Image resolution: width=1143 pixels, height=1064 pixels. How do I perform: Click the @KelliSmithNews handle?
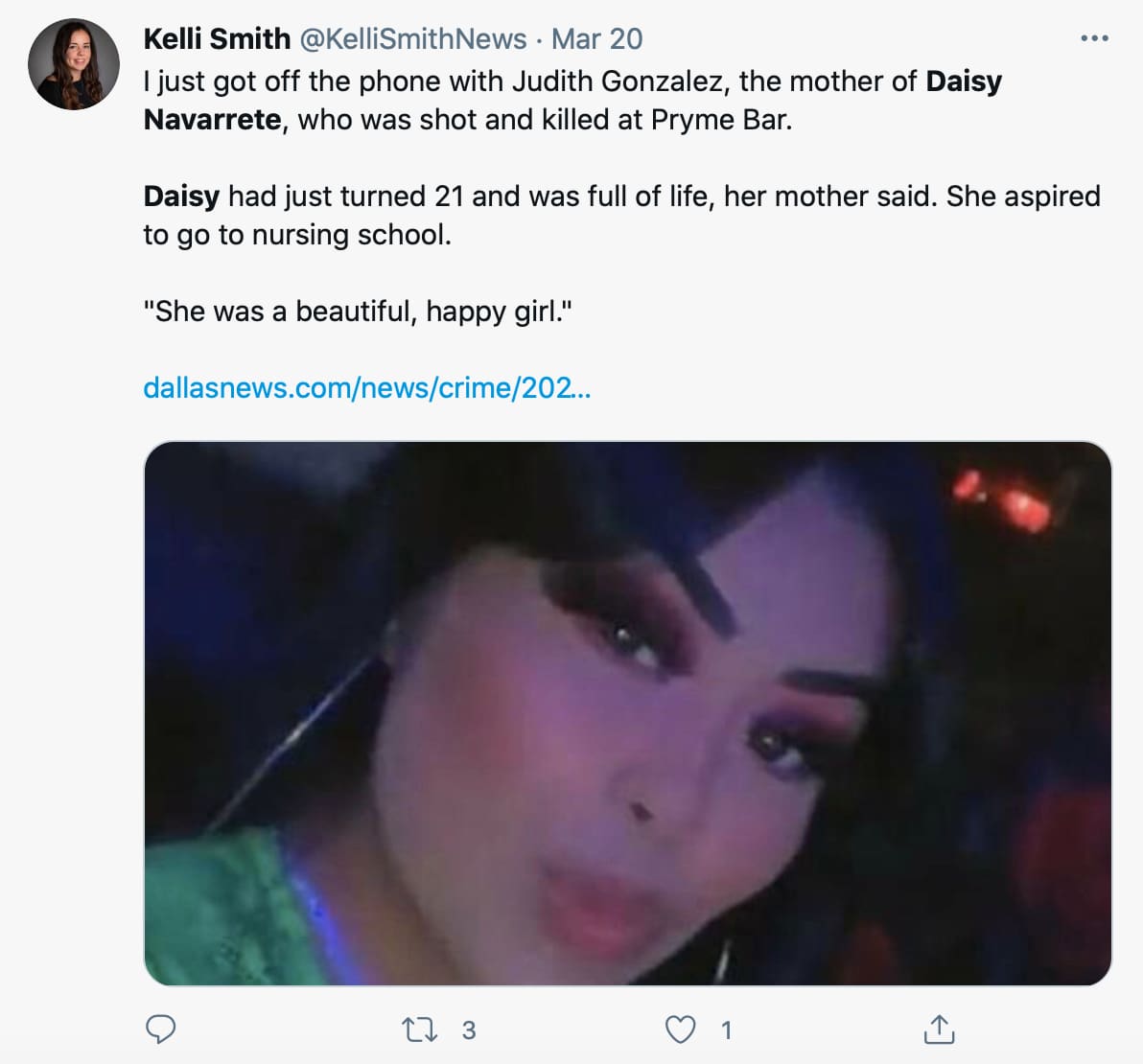coord(413,38)
